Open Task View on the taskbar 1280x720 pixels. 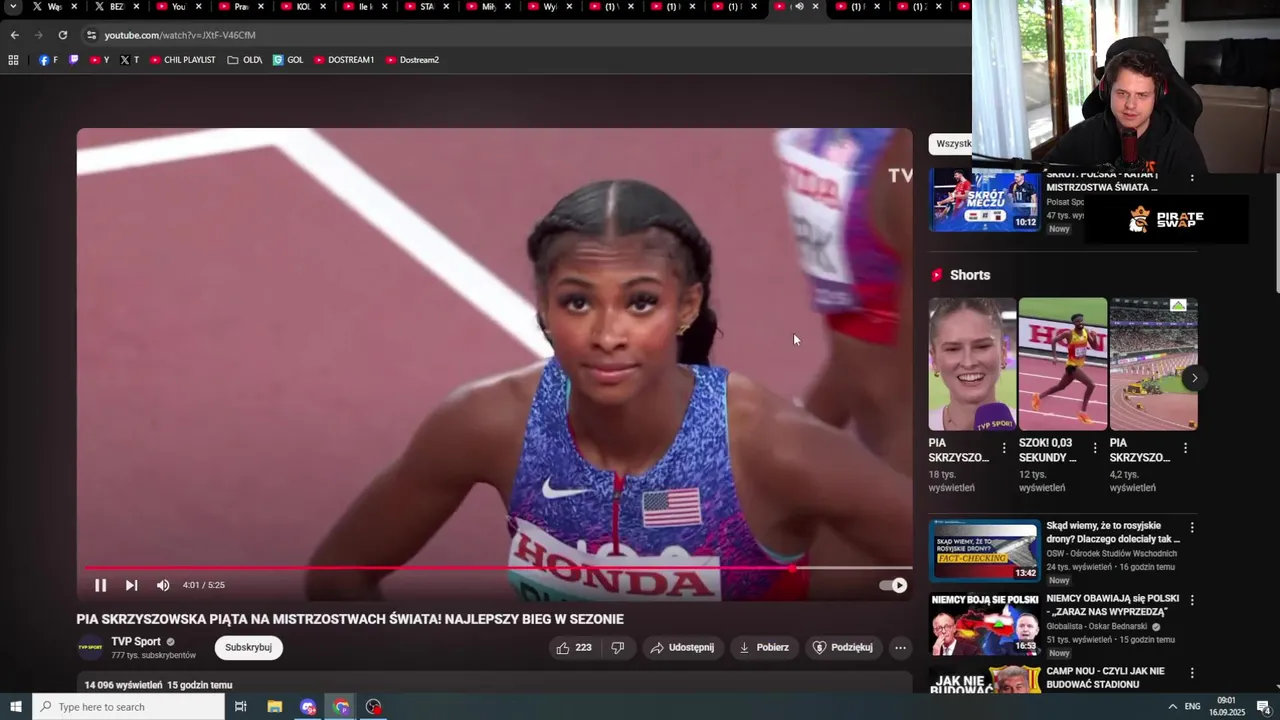241,707
